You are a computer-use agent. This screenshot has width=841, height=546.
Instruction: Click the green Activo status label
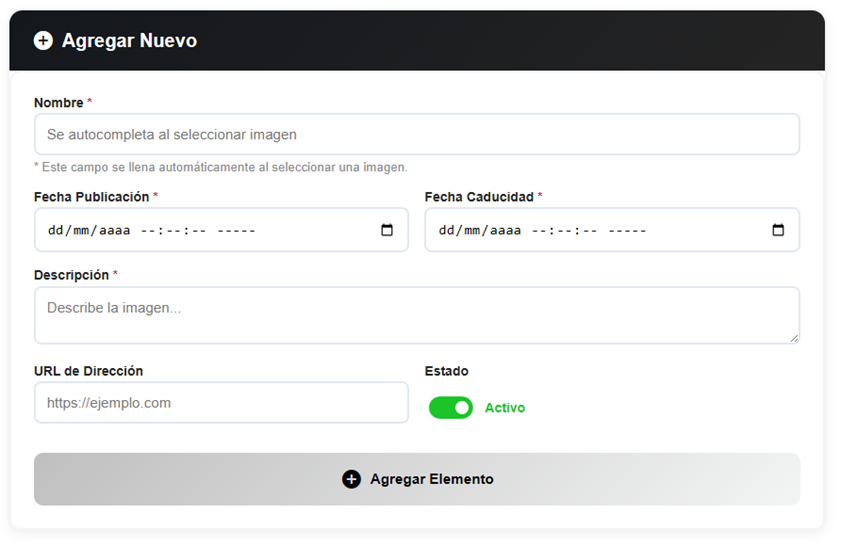click(x=505, y=408)
